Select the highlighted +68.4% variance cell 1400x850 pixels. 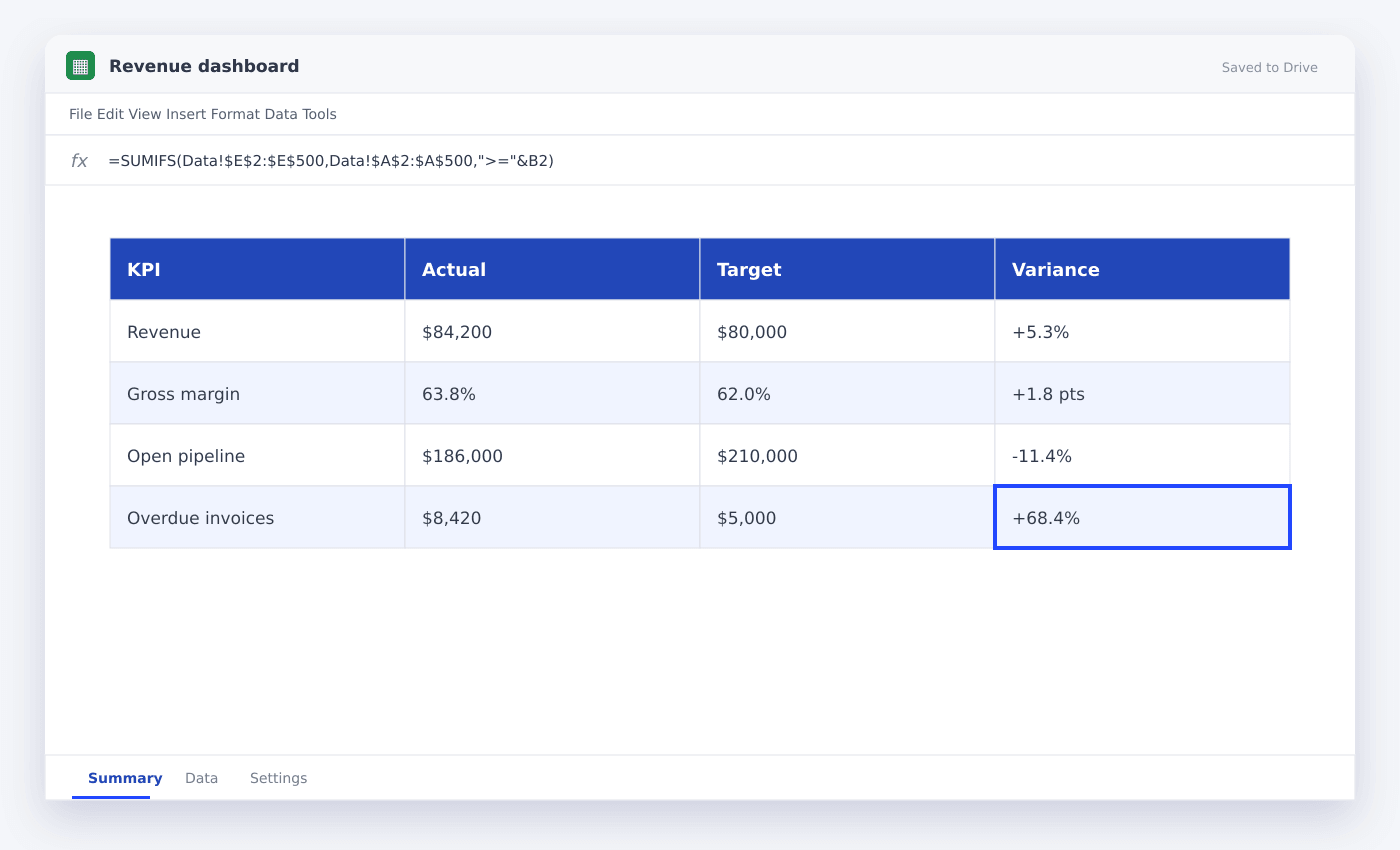(1142, 517)
